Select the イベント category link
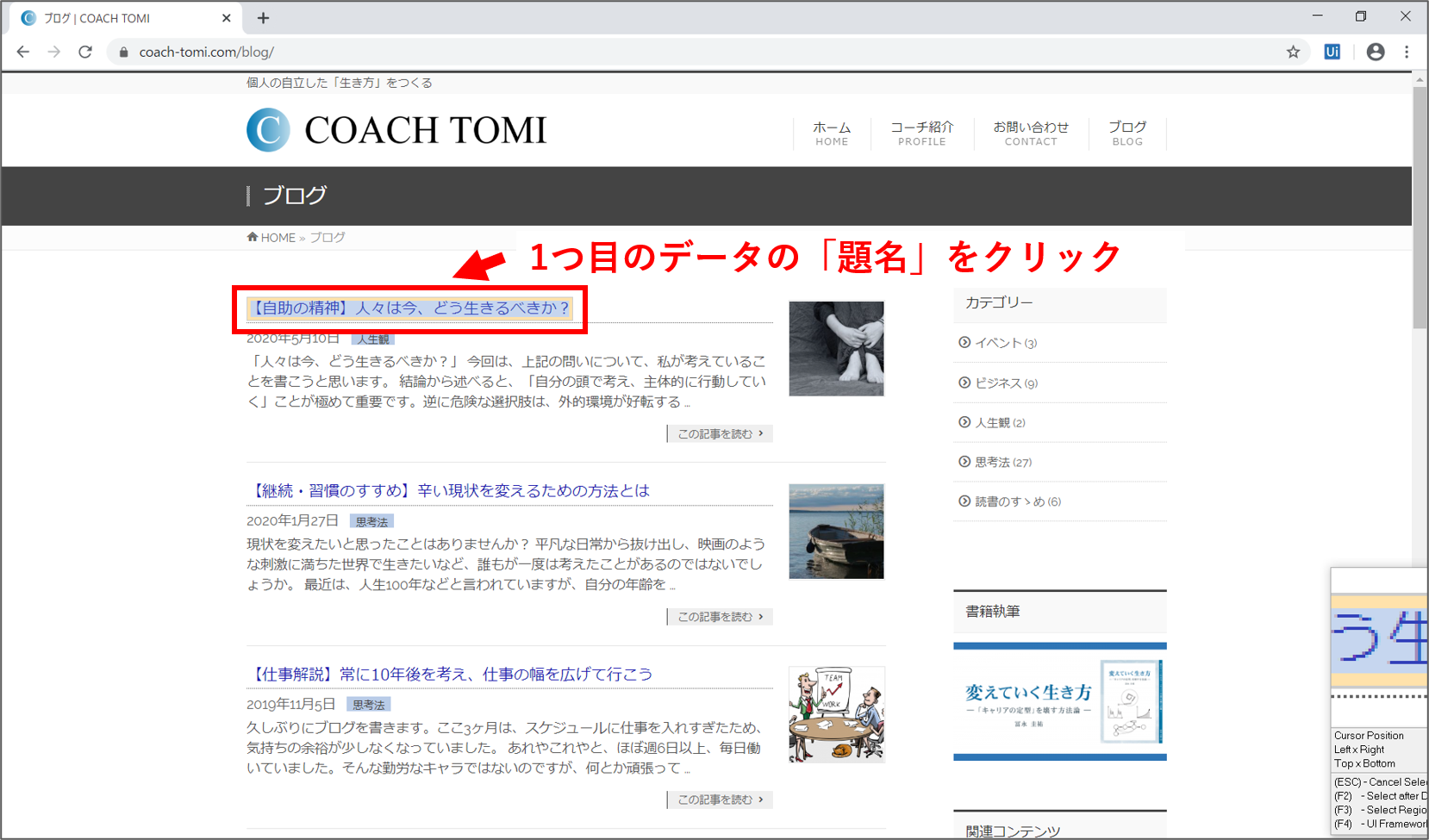The image size is (1429, 840). click(998, 343)
